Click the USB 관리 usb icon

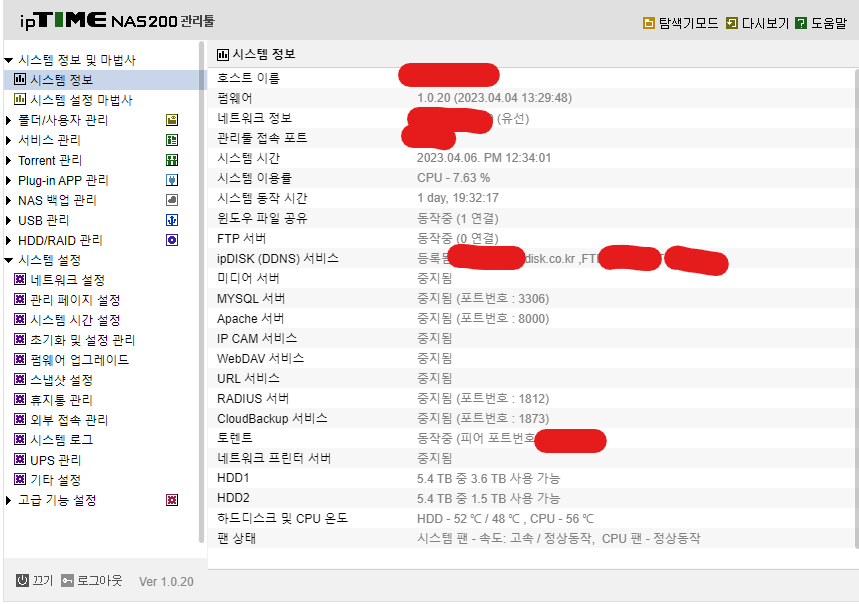172,220
